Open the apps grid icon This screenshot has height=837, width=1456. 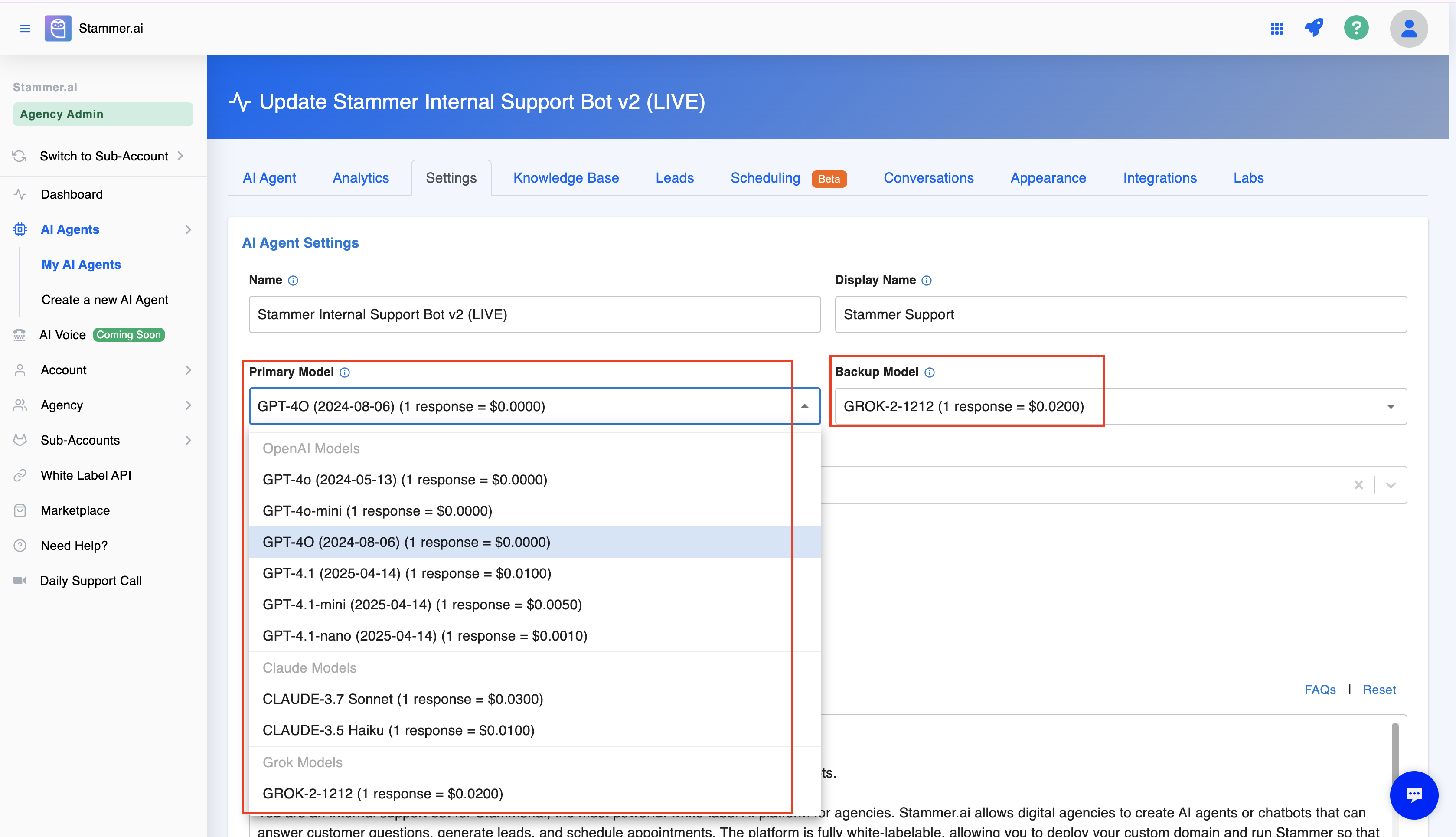(x=1277, y=28)
